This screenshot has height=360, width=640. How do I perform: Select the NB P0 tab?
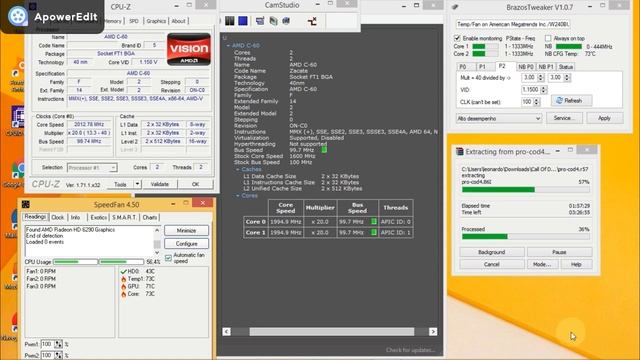526,67
